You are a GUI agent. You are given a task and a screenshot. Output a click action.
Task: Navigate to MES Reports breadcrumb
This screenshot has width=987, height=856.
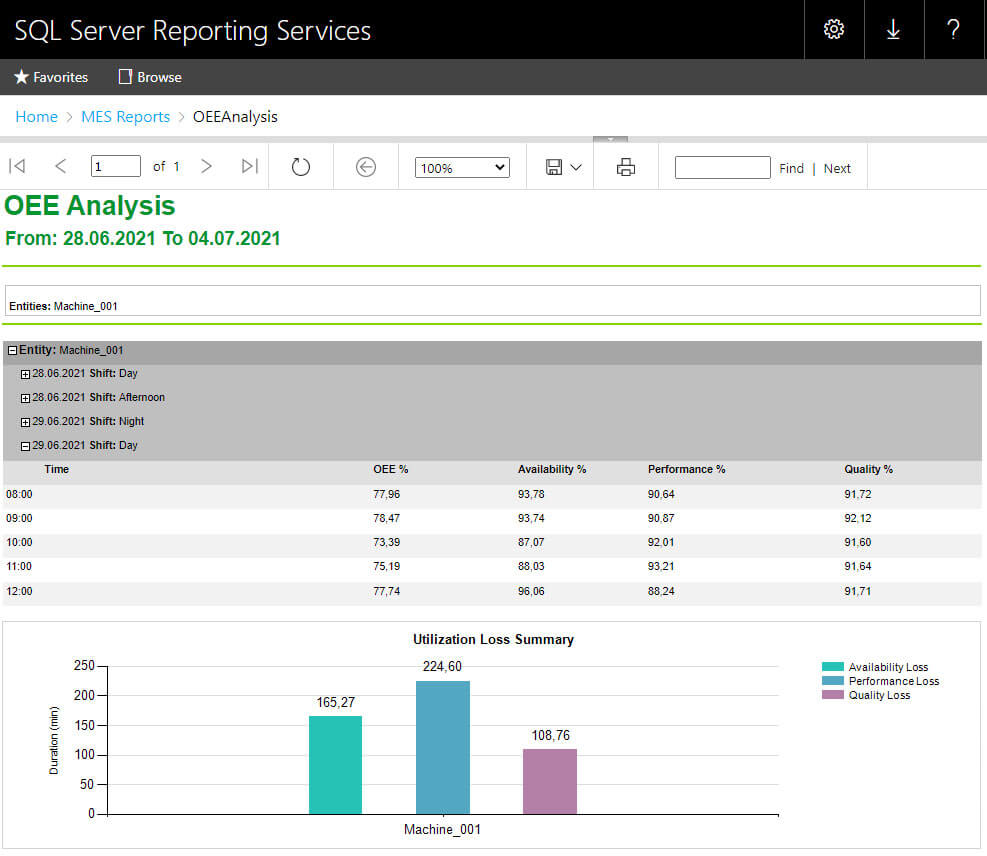click(x=125, y=117)
